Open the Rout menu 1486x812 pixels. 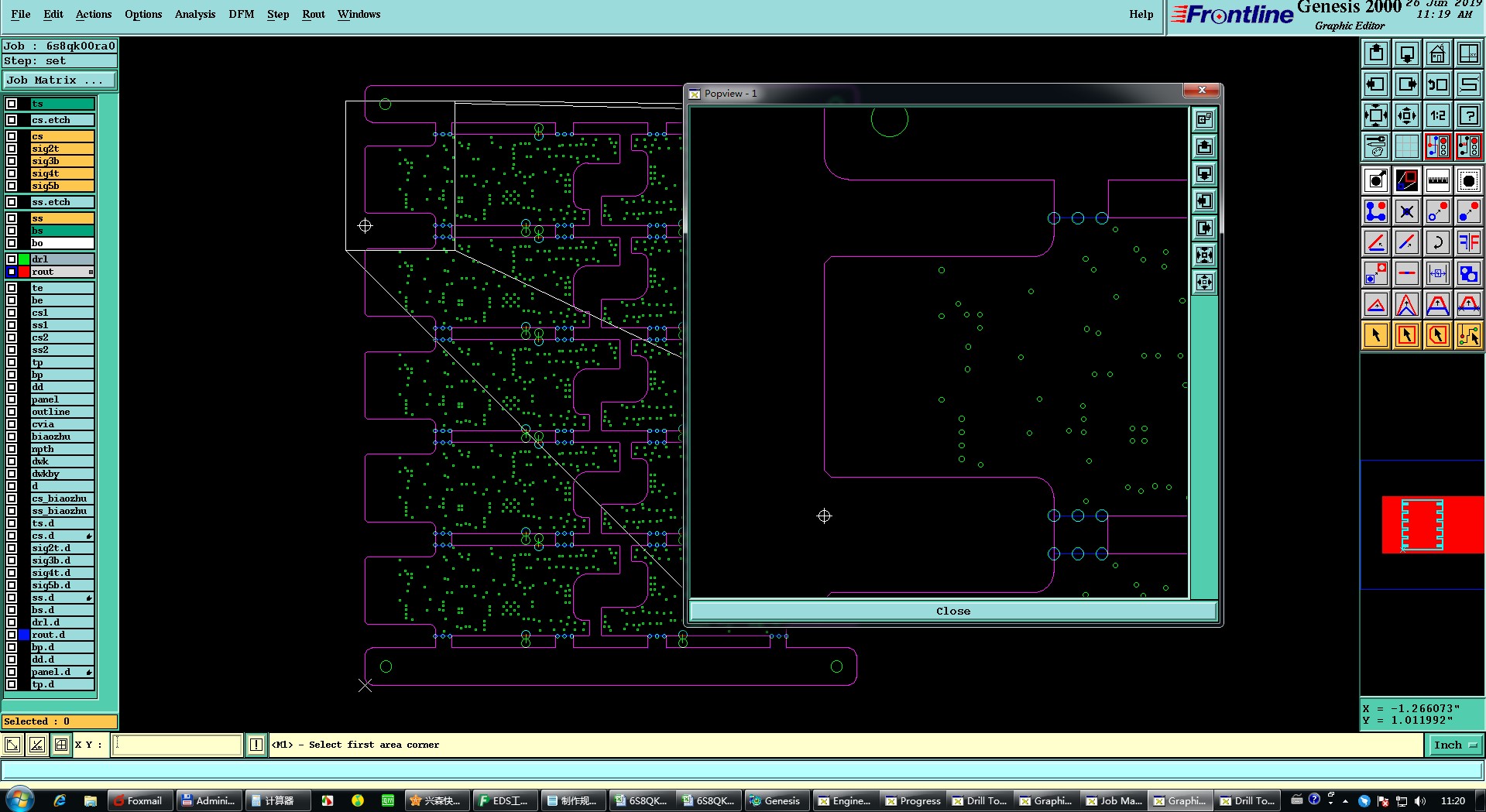314,14
